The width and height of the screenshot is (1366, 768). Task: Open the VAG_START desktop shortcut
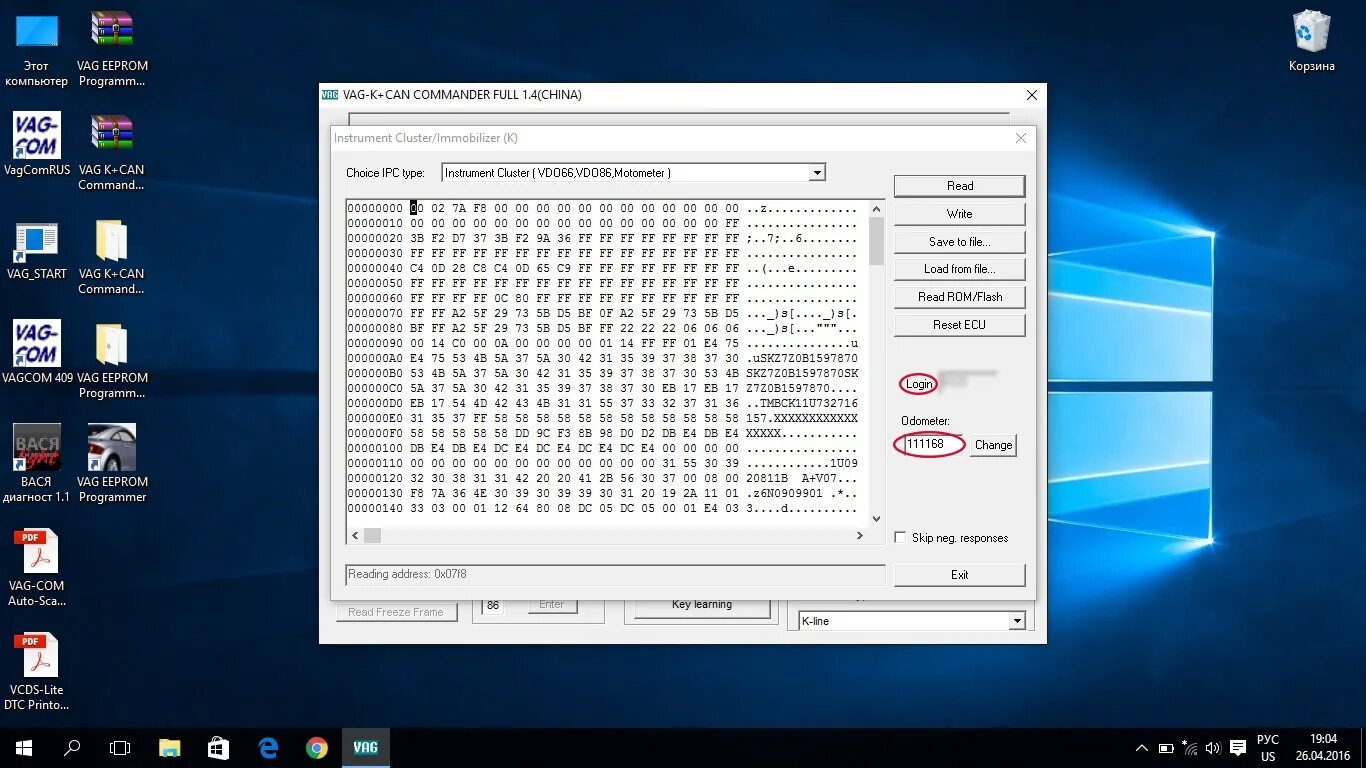point(37,250)
